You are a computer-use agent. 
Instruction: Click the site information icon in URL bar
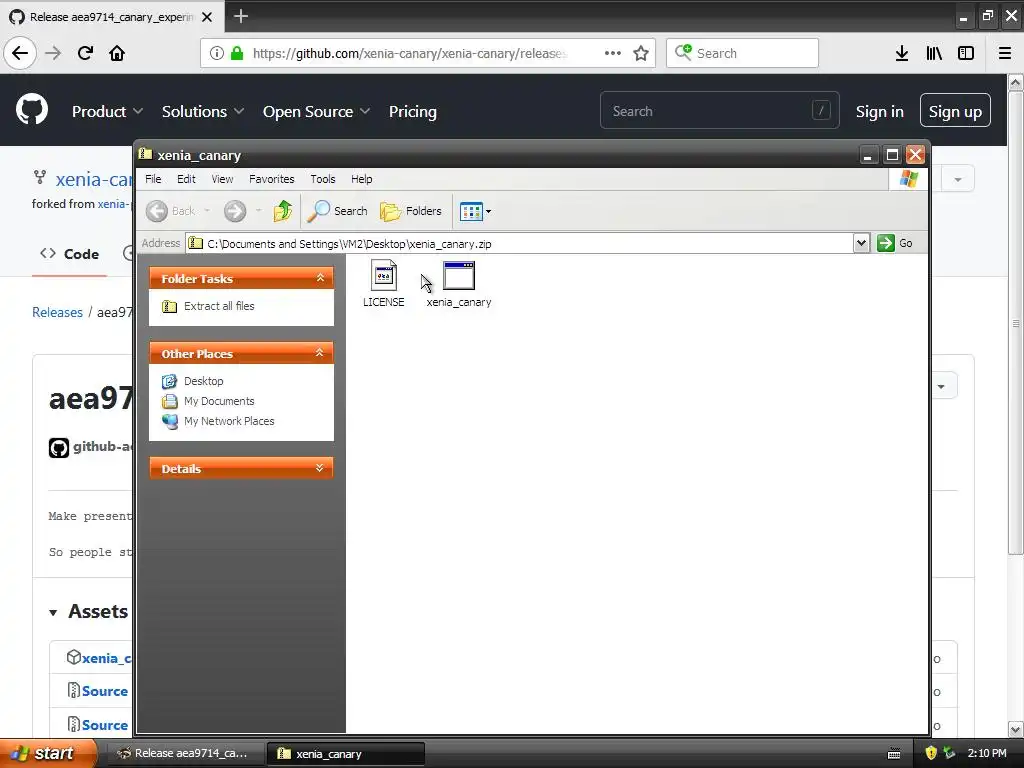point(217,53)
